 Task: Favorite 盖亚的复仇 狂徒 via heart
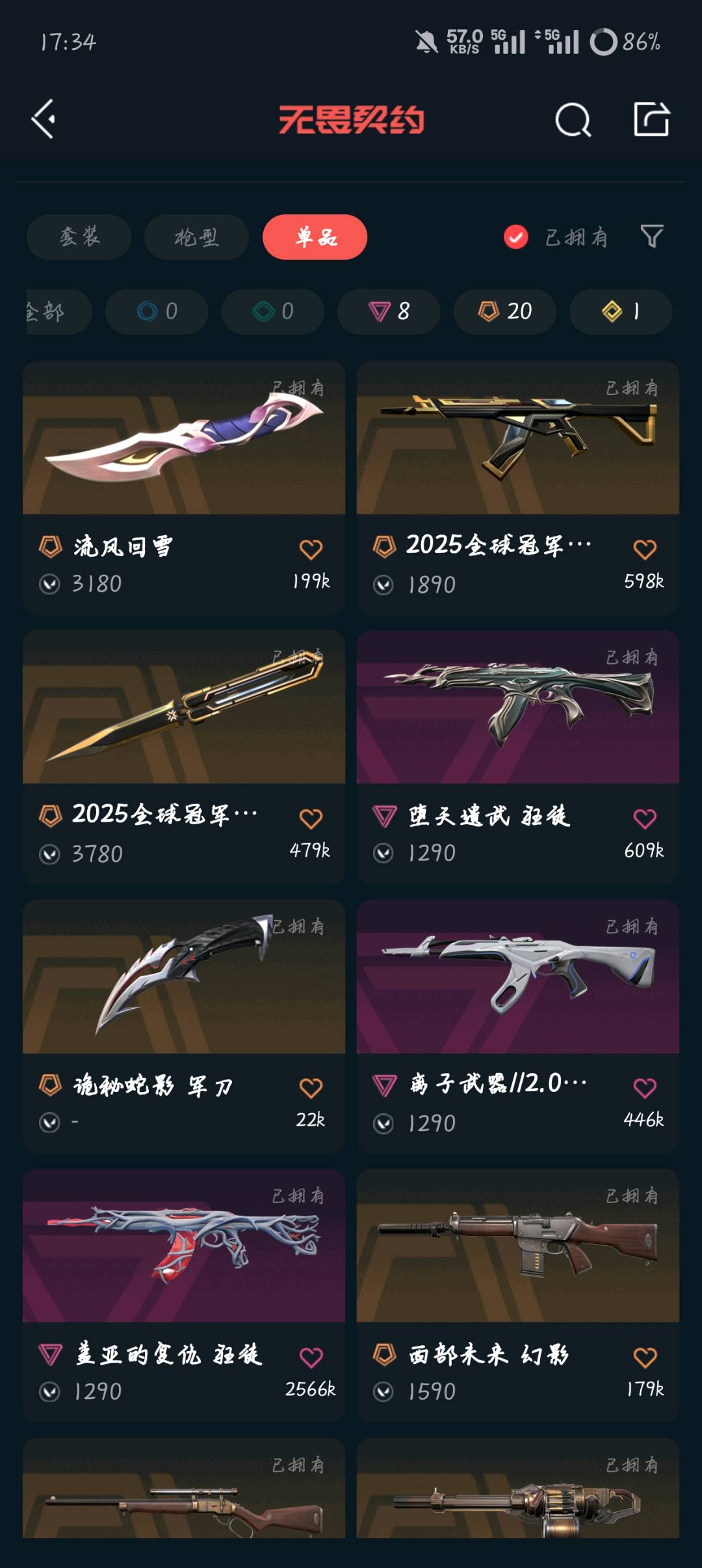coord(311,1357)
